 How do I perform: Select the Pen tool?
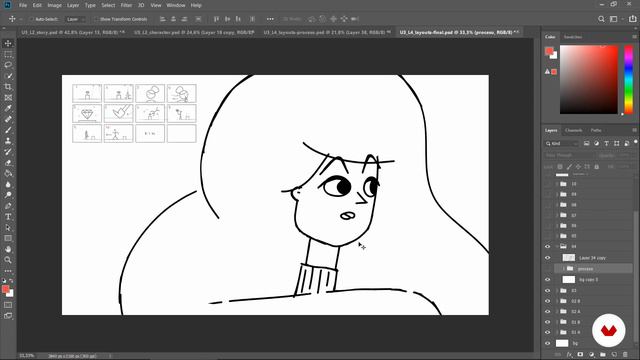click(8, 206)
